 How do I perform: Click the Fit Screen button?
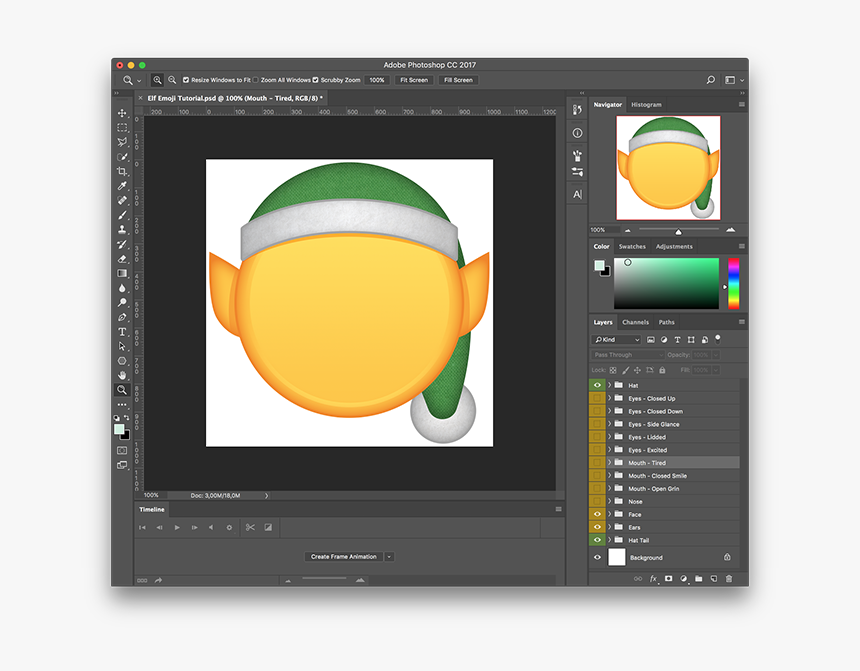click(x=412, y=80)
